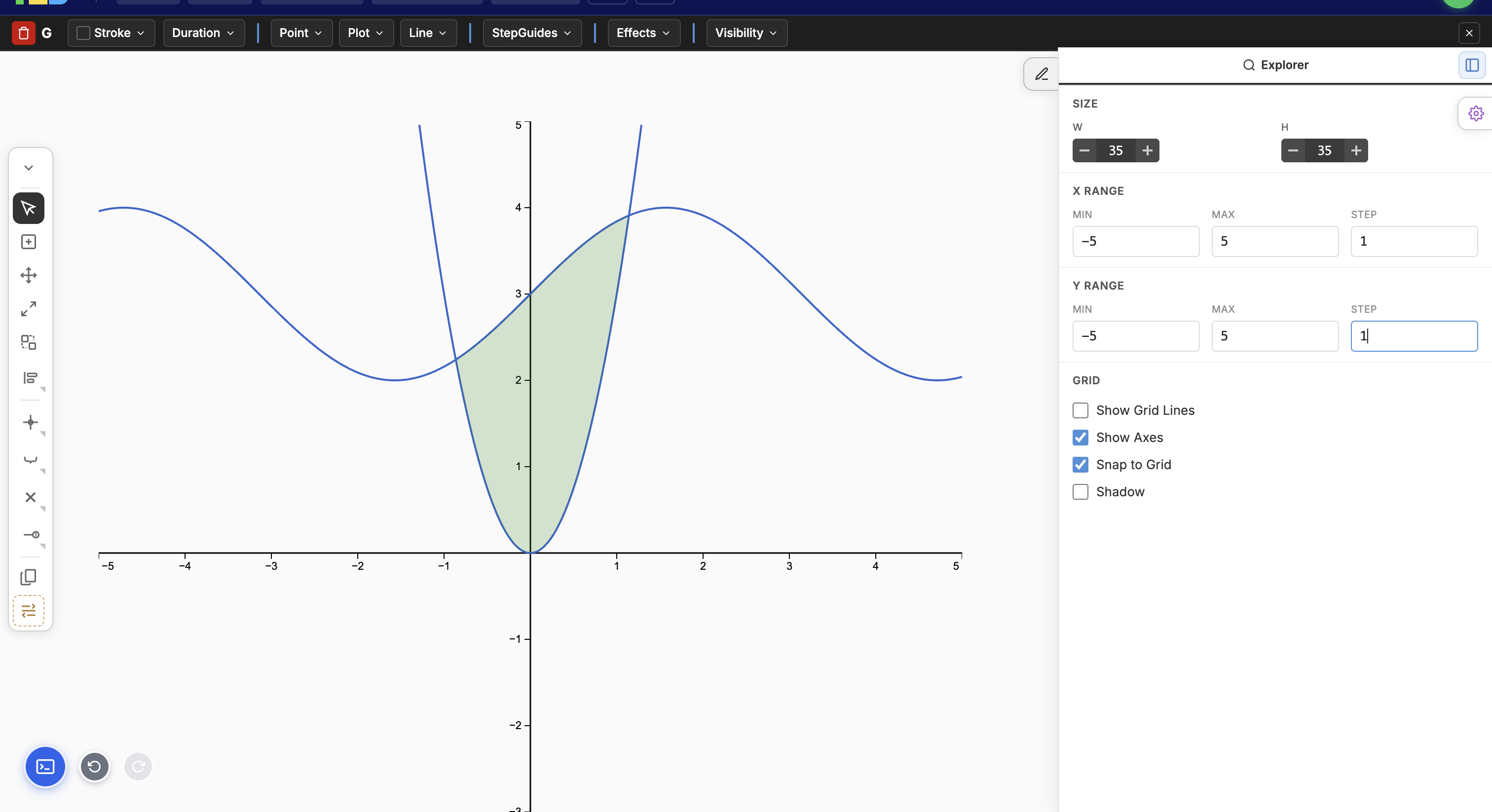Open the StepGuides dropdown
The height and width of the screenshot is (812, 1492).
pyautogui.click(x=532, y=33)
